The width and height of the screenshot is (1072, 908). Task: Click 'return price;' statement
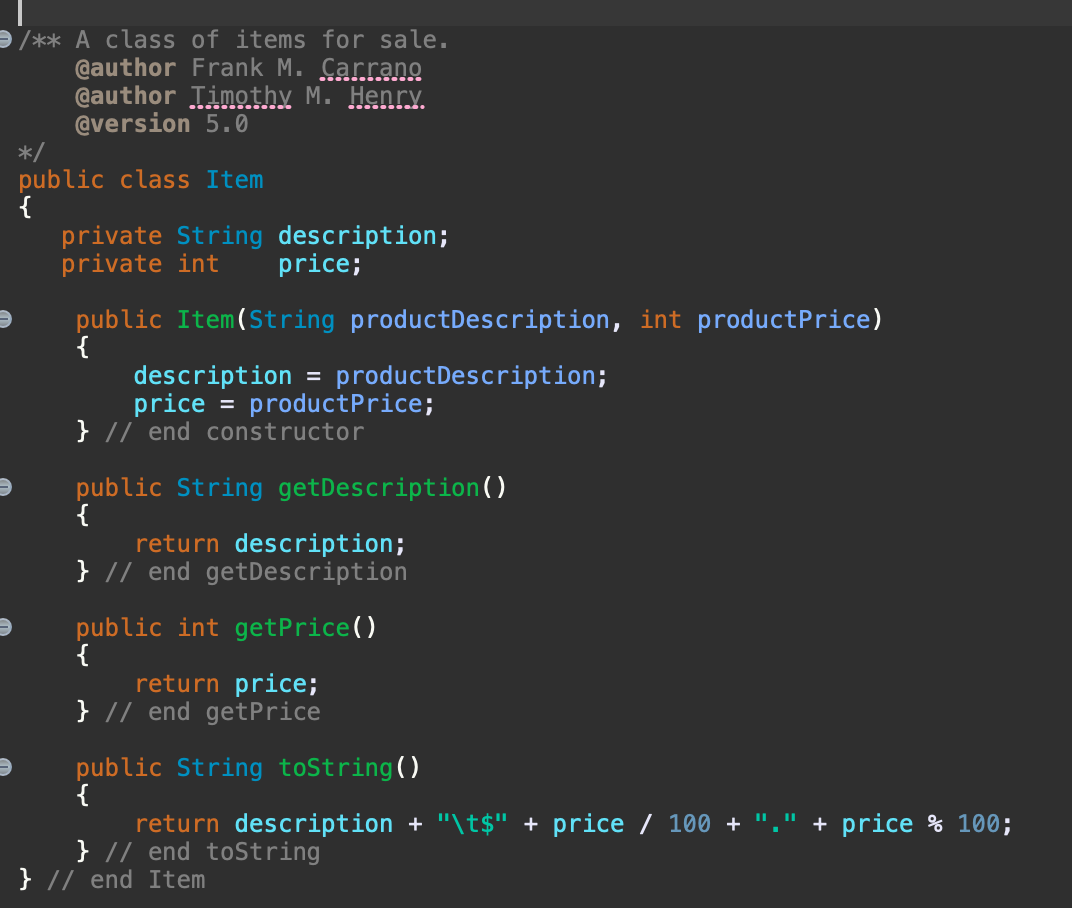tap(227, 684)
